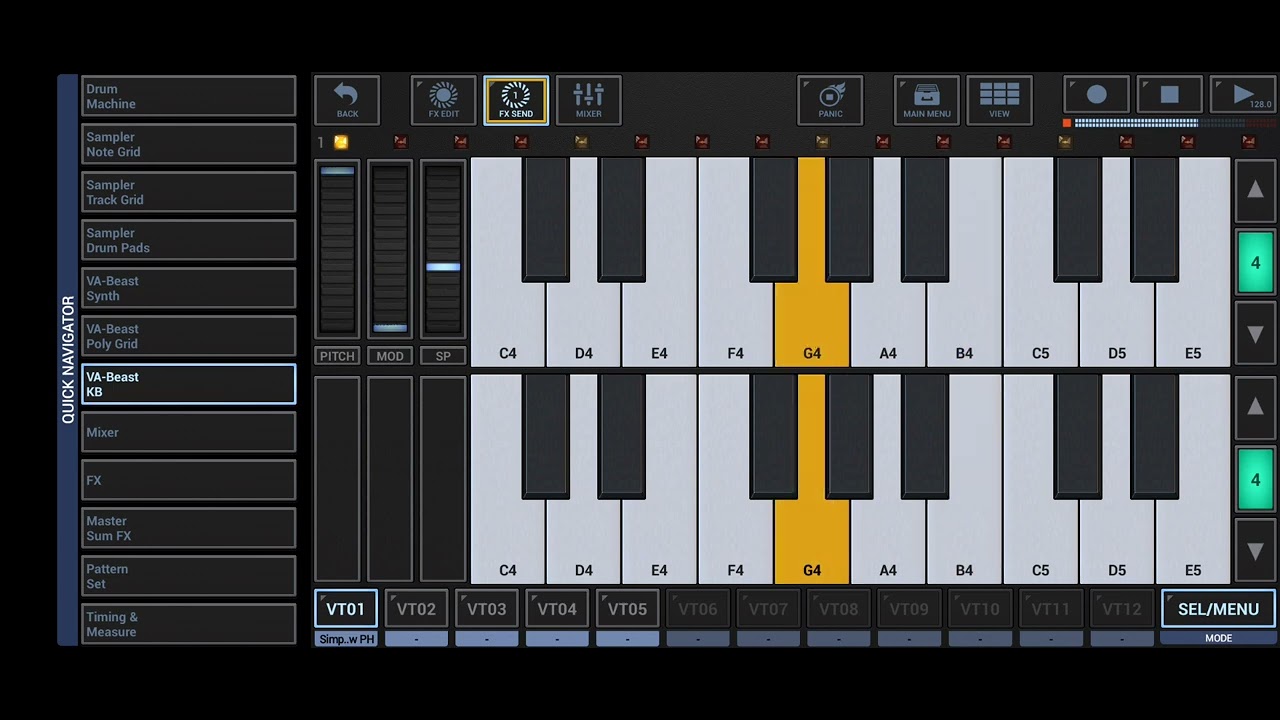
Task: Play C4 on the lower keyboard
Action: pos(508,542)
